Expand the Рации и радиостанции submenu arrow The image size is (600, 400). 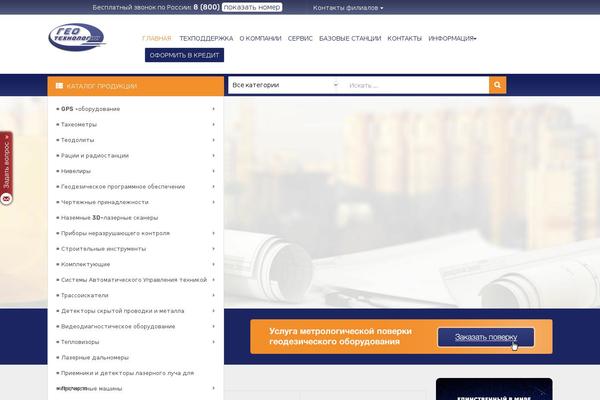(214, 155)
